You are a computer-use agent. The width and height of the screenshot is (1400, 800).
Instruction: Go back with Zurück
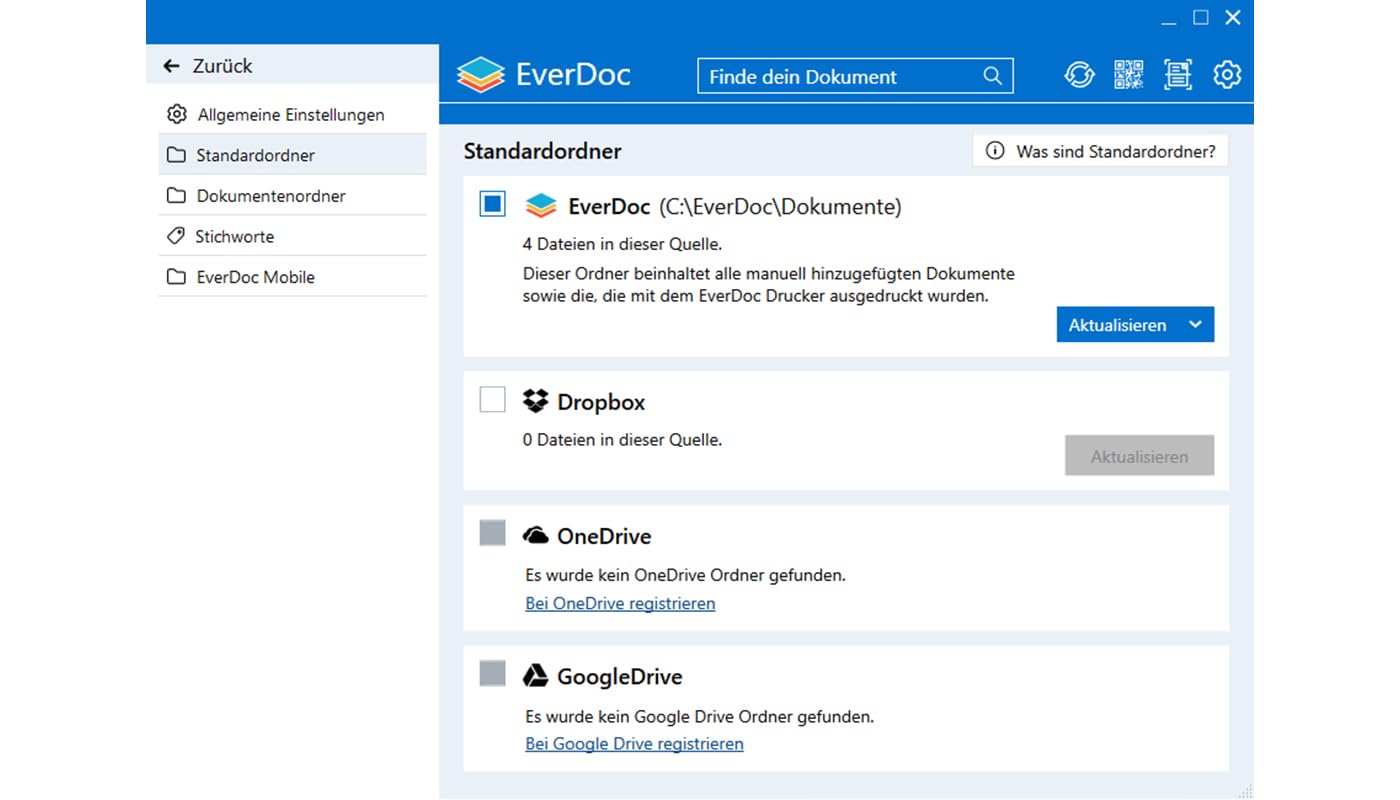pos(292,66)
